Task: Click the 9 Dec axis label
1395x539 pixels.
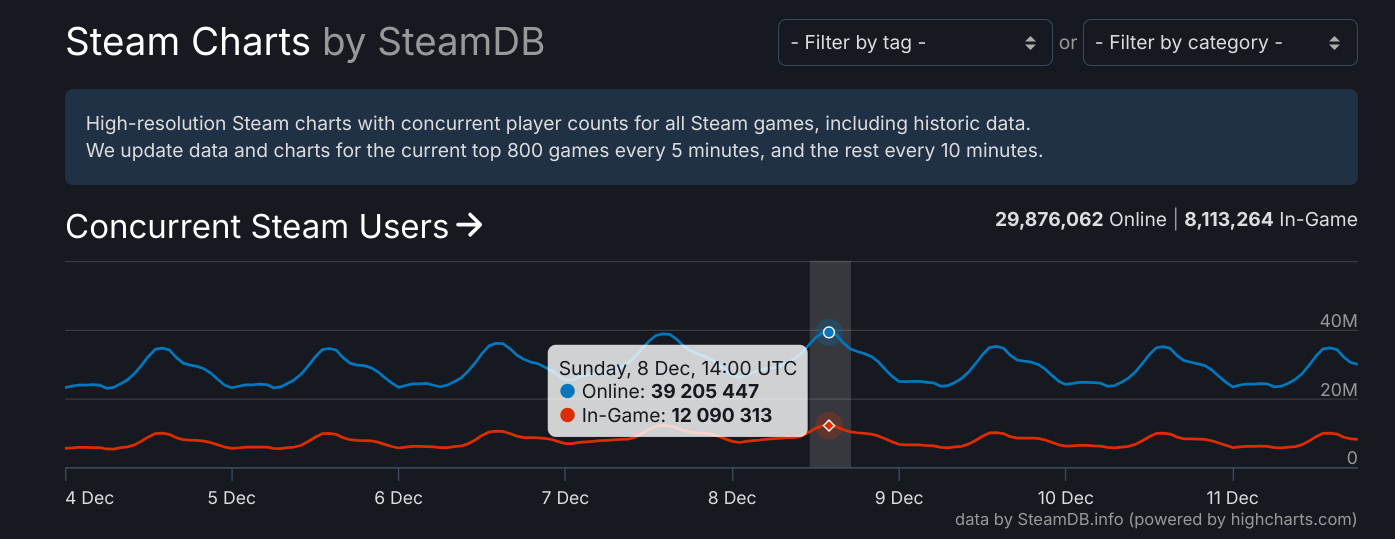Action: tap(898, 498)
